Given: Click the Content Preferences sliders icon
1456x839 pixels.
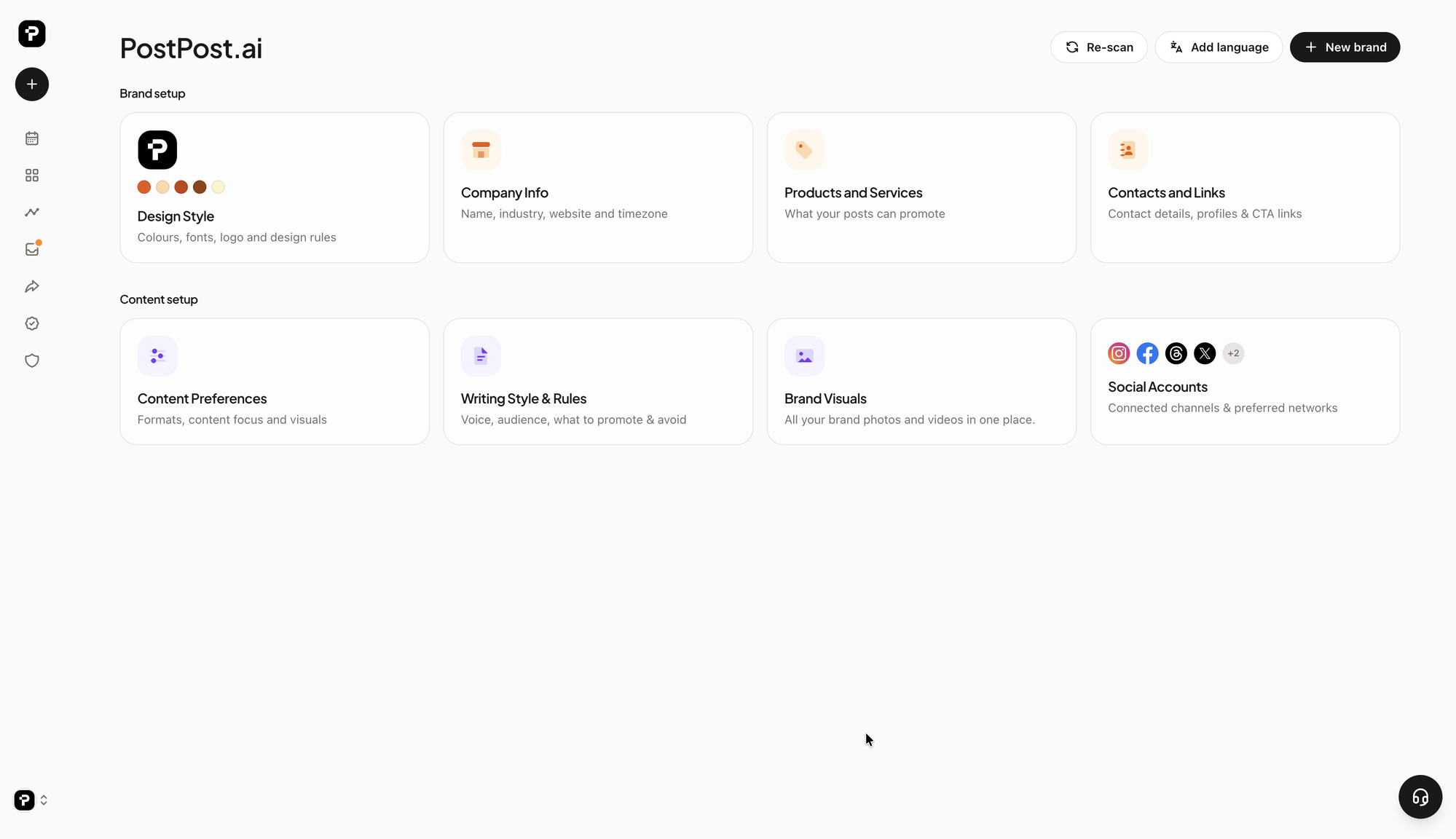Looking at the screenshot, I should pyautogui.click(x=157, y=356).
